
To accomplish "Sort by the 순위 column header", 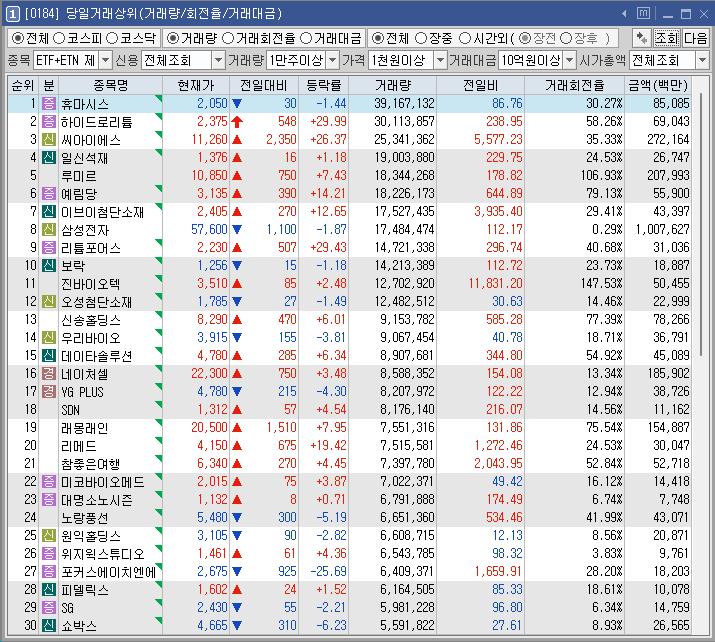I will click(23, 85).
